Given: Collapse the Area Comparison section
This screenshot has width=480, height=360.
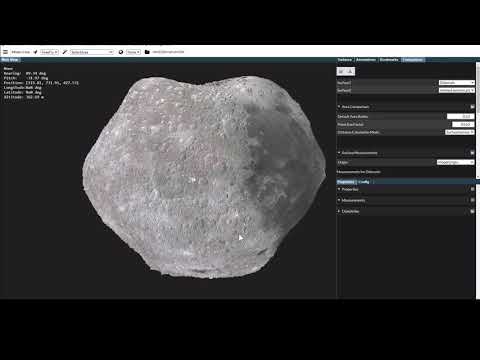Looking at the screenshot, I should tap(339, 107).
